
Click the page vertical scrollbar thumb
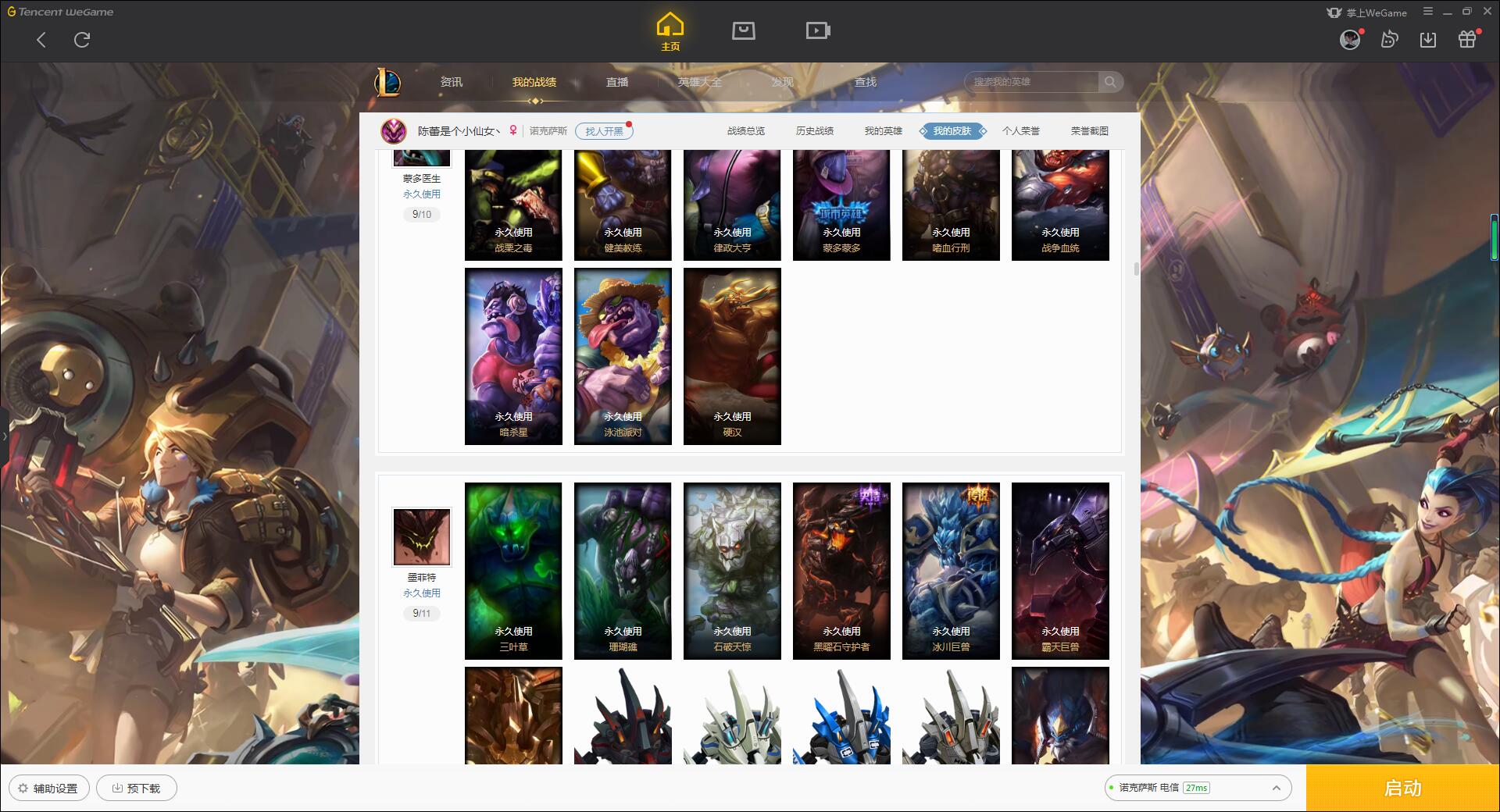click(x=1136, y=269)
